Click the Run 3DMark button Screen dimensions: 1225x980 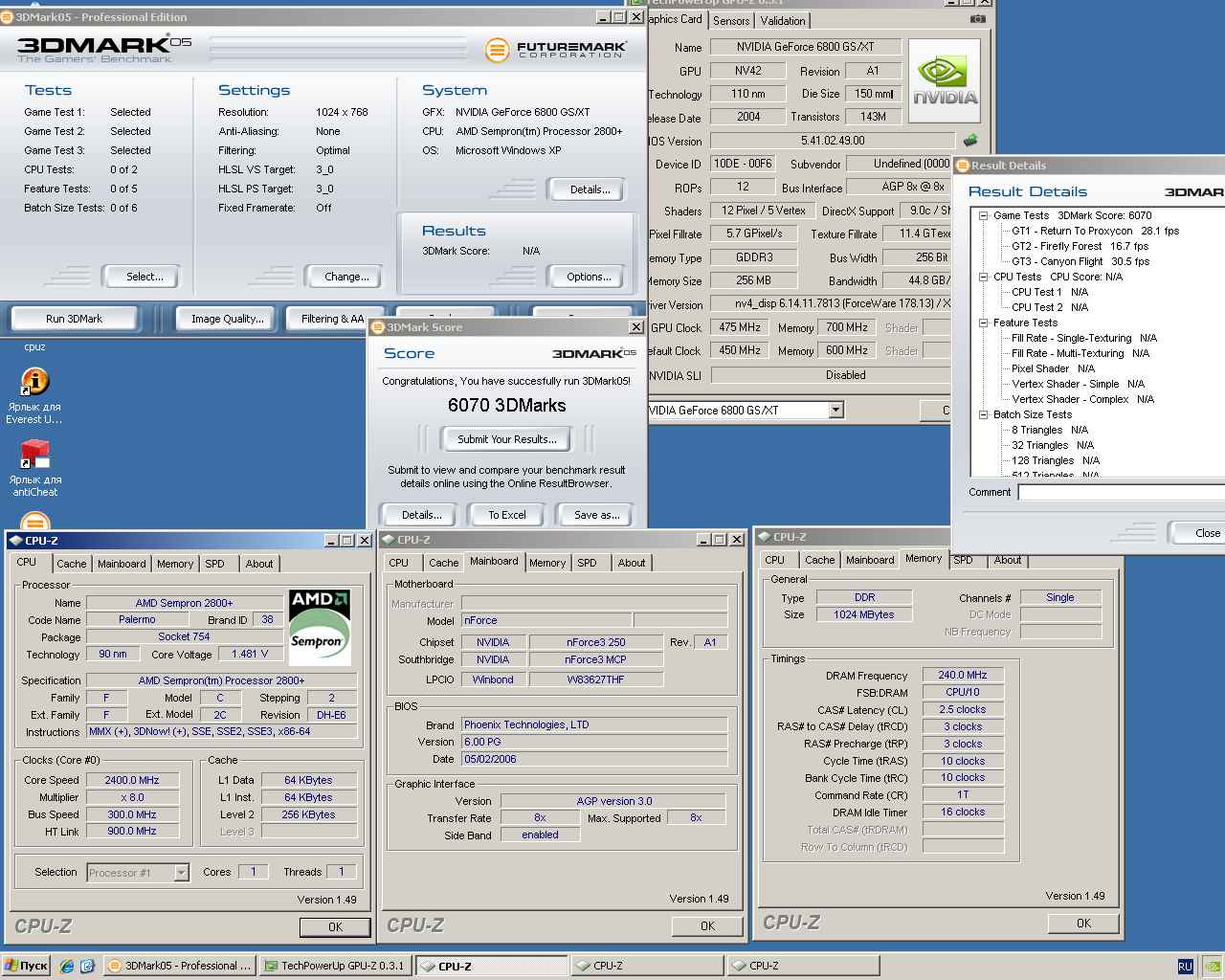(74, 319)
